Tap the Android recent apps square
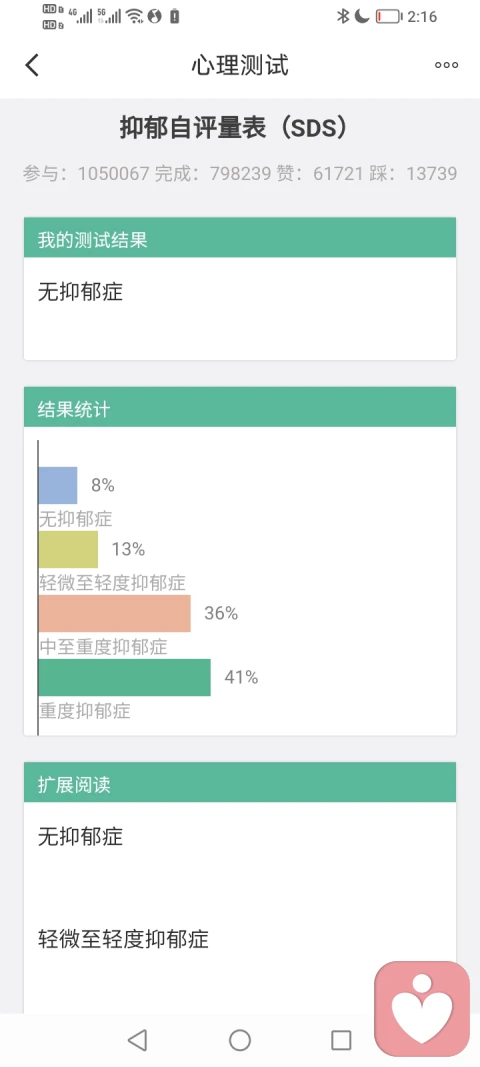 [x=341, y=1040]
